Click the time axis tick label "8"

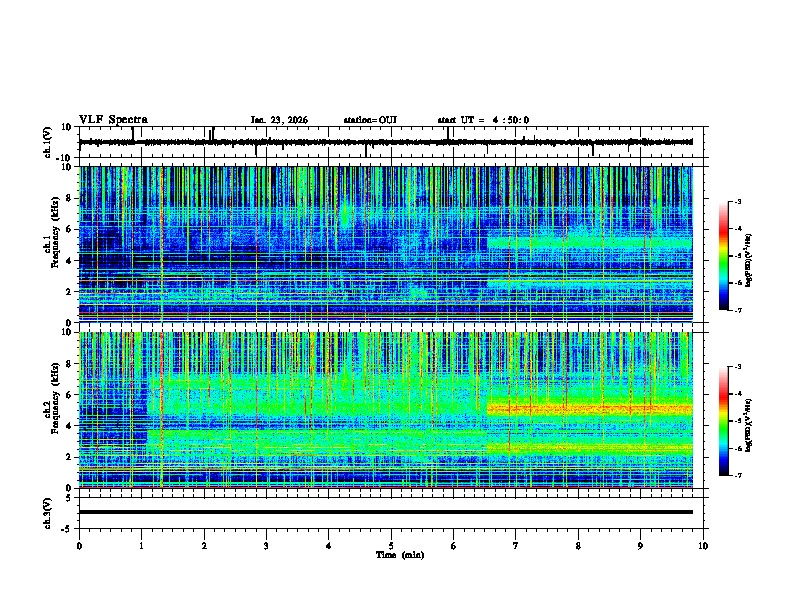(578, 546)
